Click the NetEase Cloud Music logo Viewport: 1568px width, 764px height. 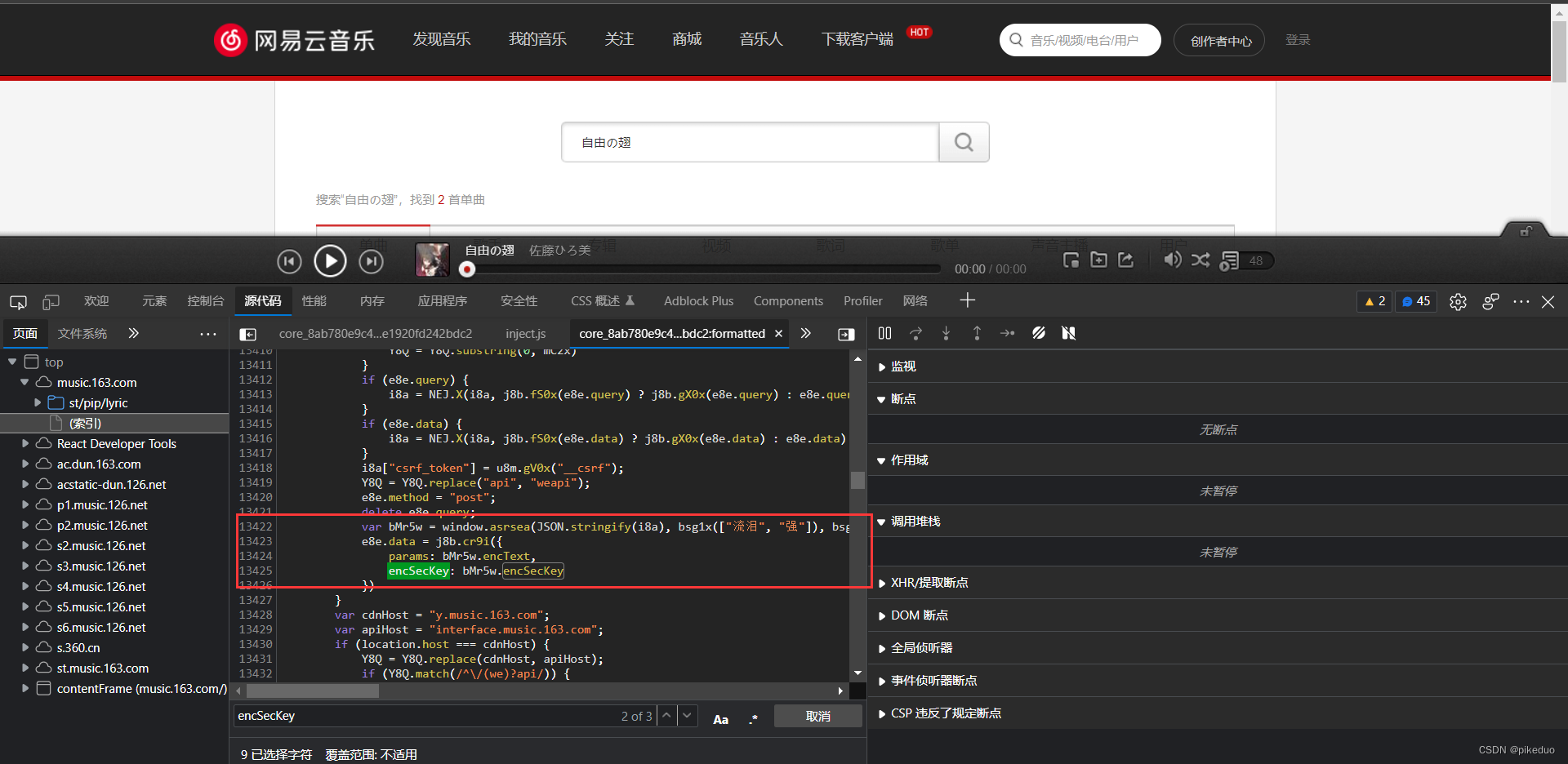point(294,39)
